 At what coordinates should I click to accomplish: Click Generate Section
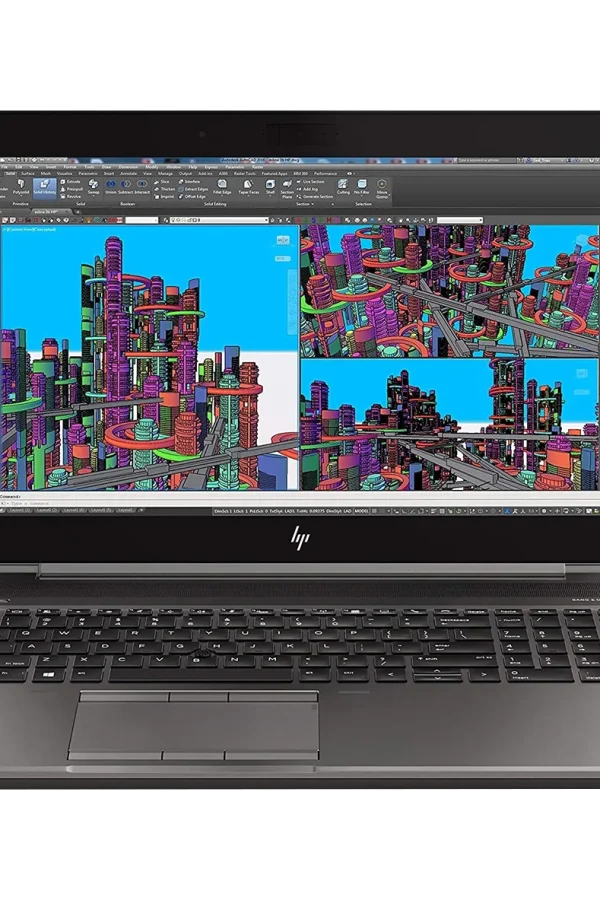[x=315, y=196]
